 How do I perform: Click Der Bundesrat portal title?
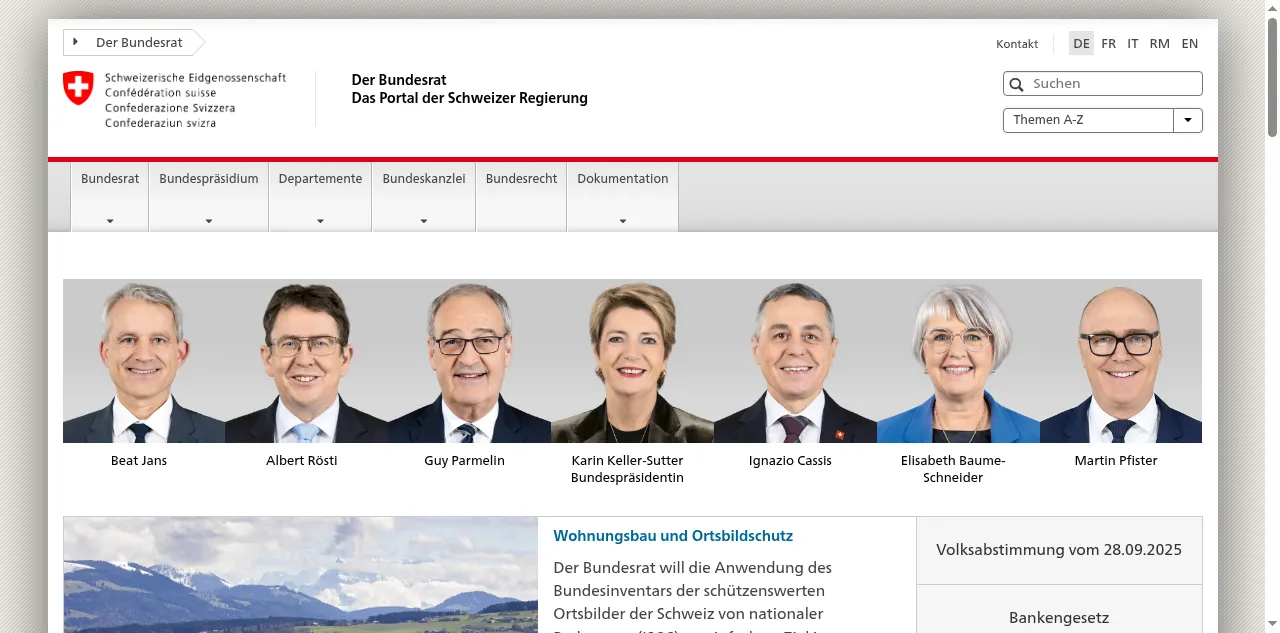[469, 89]
